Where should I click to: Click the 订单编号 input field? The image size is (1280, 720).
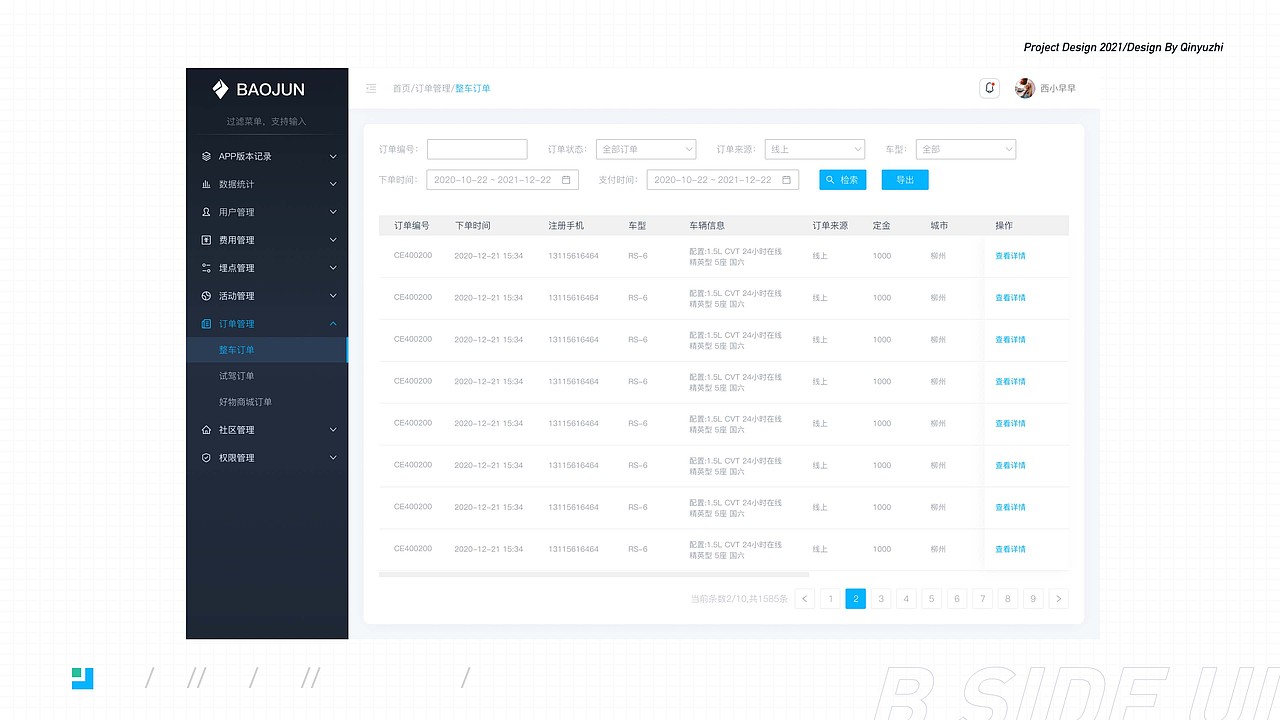coord(477,149)
